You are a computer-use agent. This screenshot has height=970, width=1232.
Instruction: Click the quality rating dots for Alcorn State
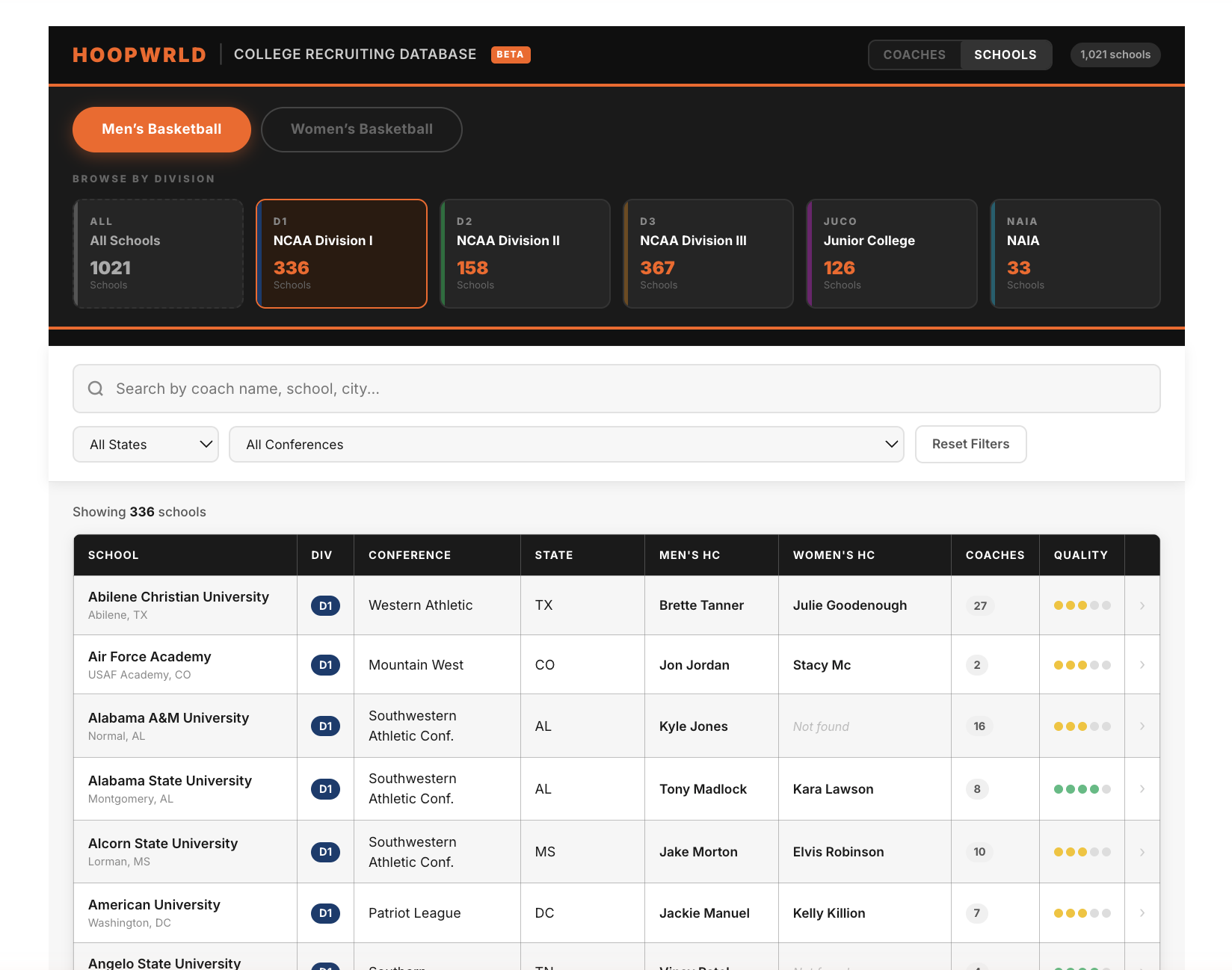(x=1081, y=851)
